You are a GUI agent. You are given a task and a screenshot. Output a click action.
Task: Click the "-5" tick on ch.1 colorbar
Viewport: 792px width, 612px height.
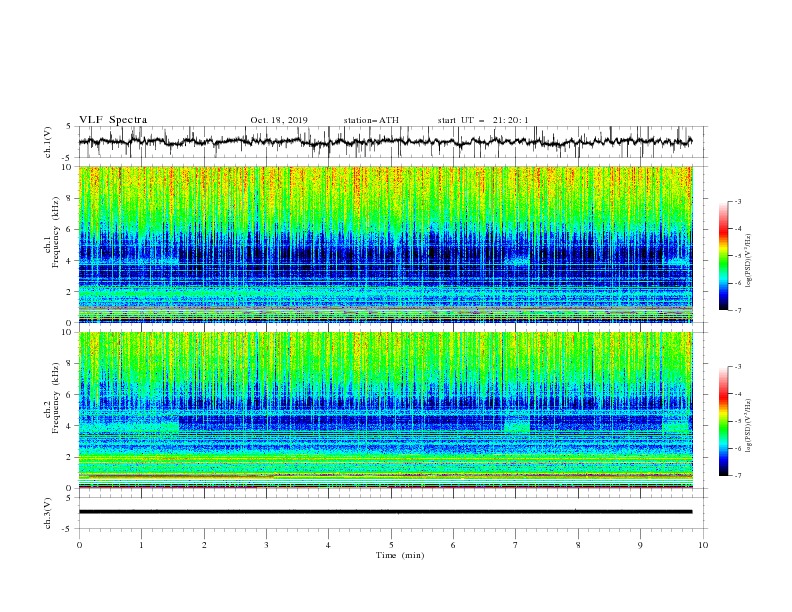pyautogui.click(x=738, y=256)
